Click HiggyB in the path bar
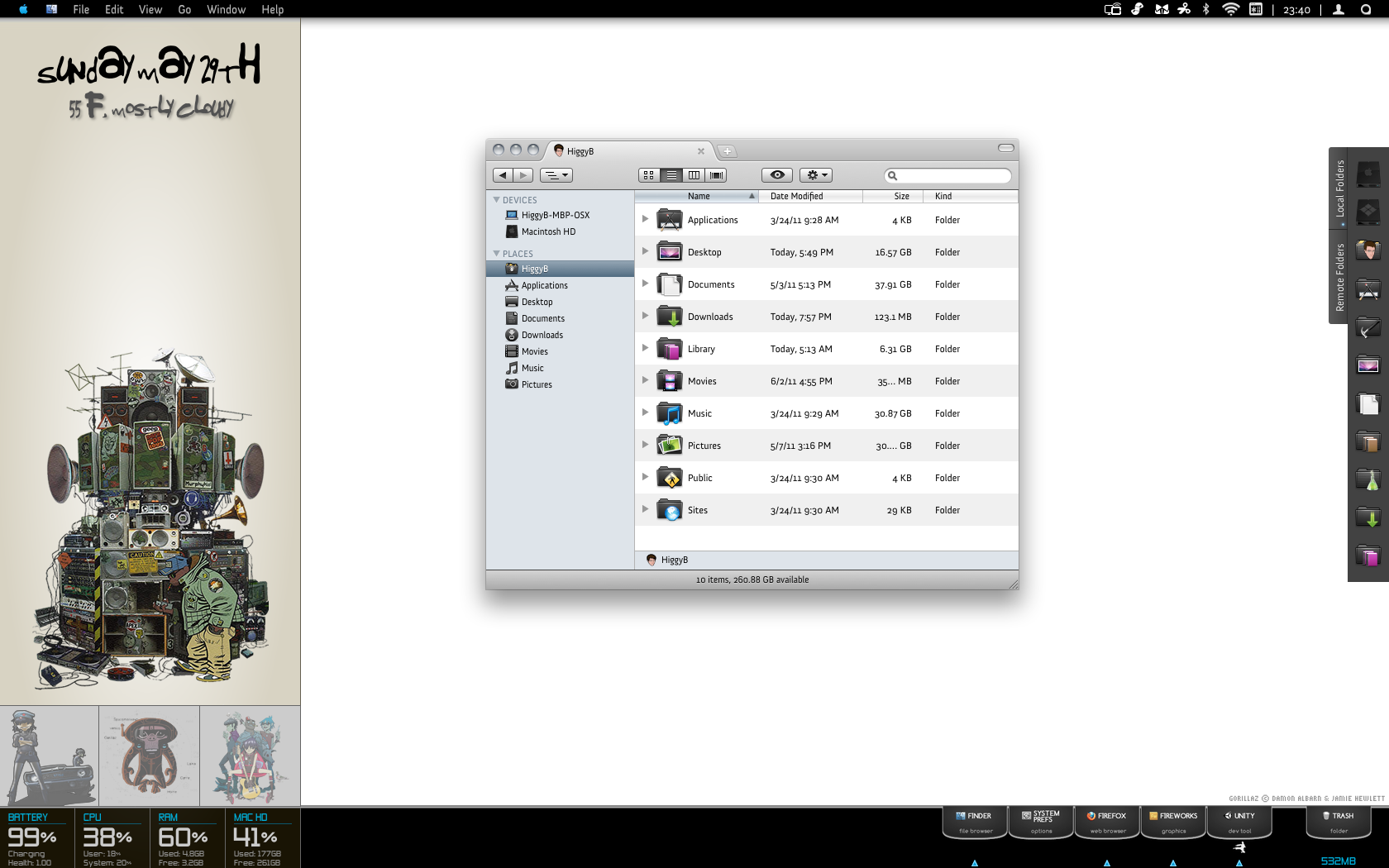Viewport: 1389px width, 868px height. 667,560
